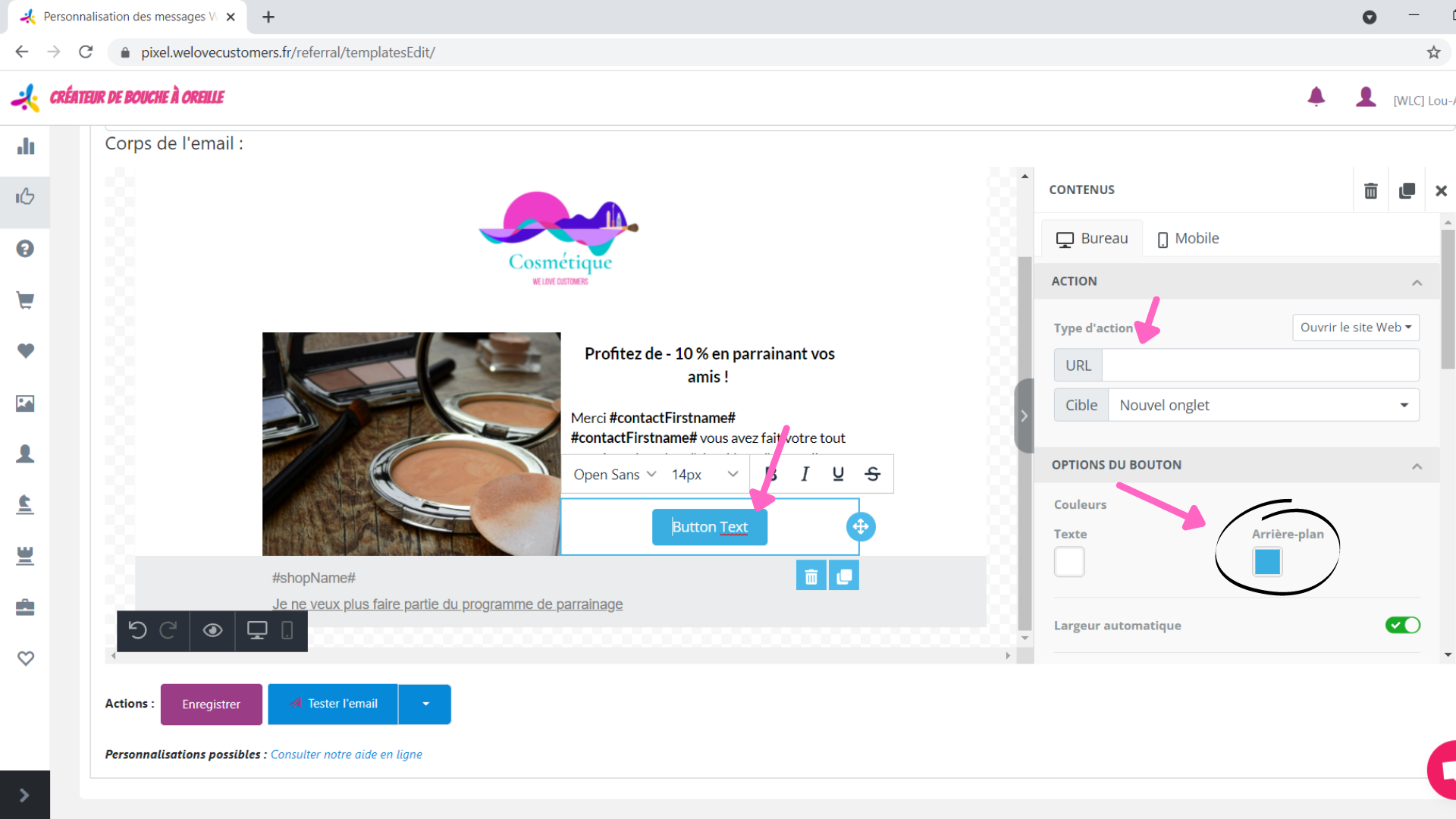Viewport: 1456px width, 819px height.
Task: Click the Profitez de -10% heading text
Action: point(709,365)
